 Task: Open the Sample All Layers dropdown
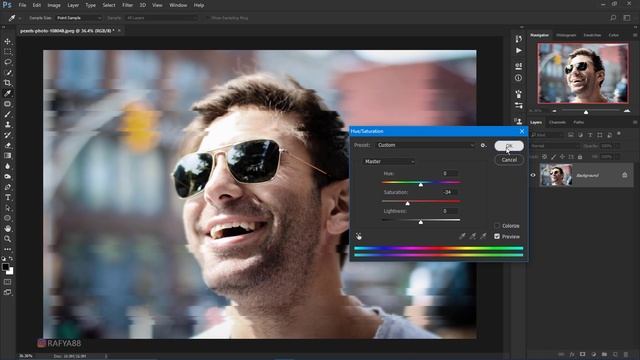pos(161,18)
